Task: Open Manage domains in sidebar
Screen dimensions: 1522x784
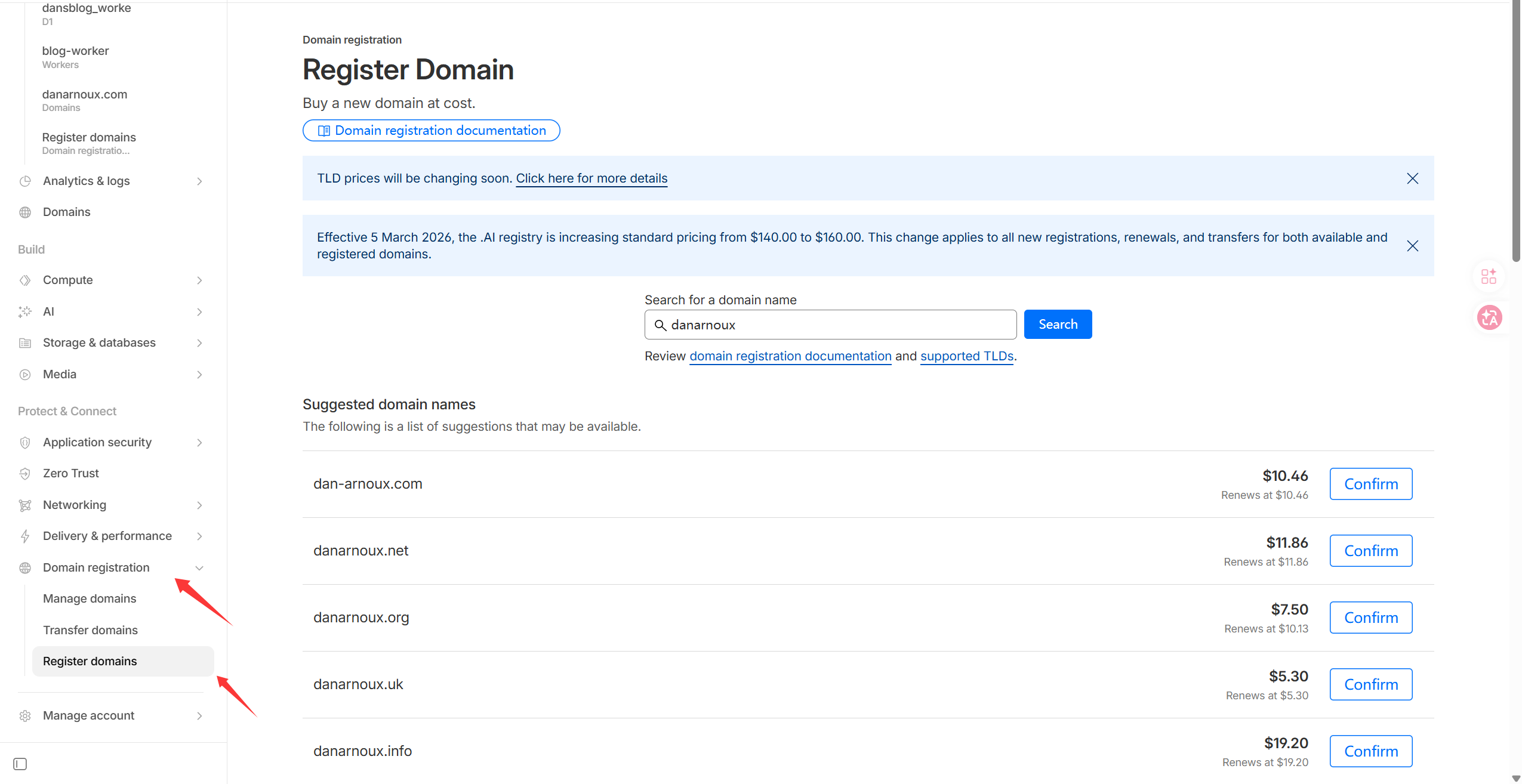Action: [x=90, y=598]
